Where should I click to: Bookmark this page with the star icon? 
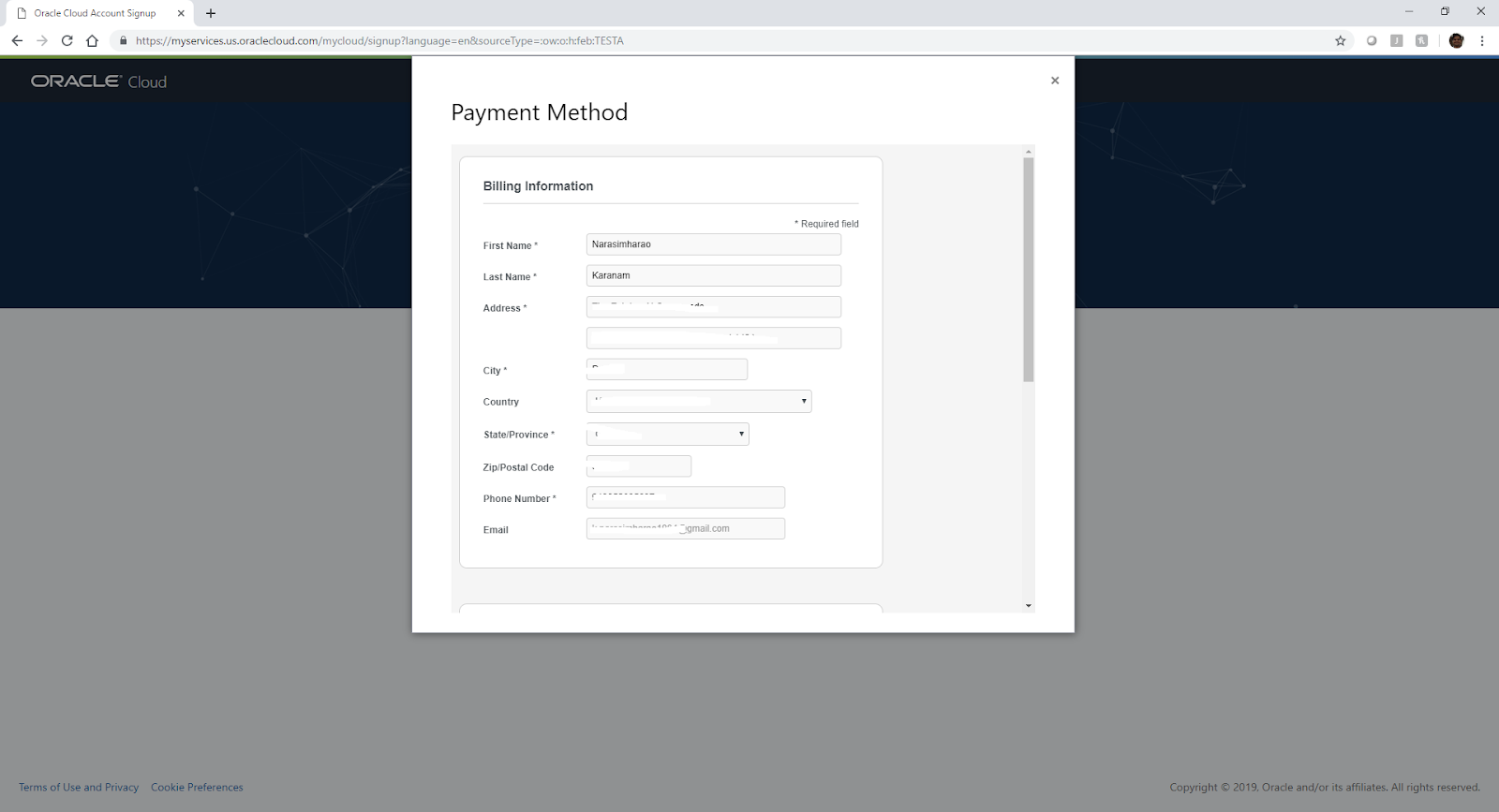pyautogui.click(x=1341, y=40)
